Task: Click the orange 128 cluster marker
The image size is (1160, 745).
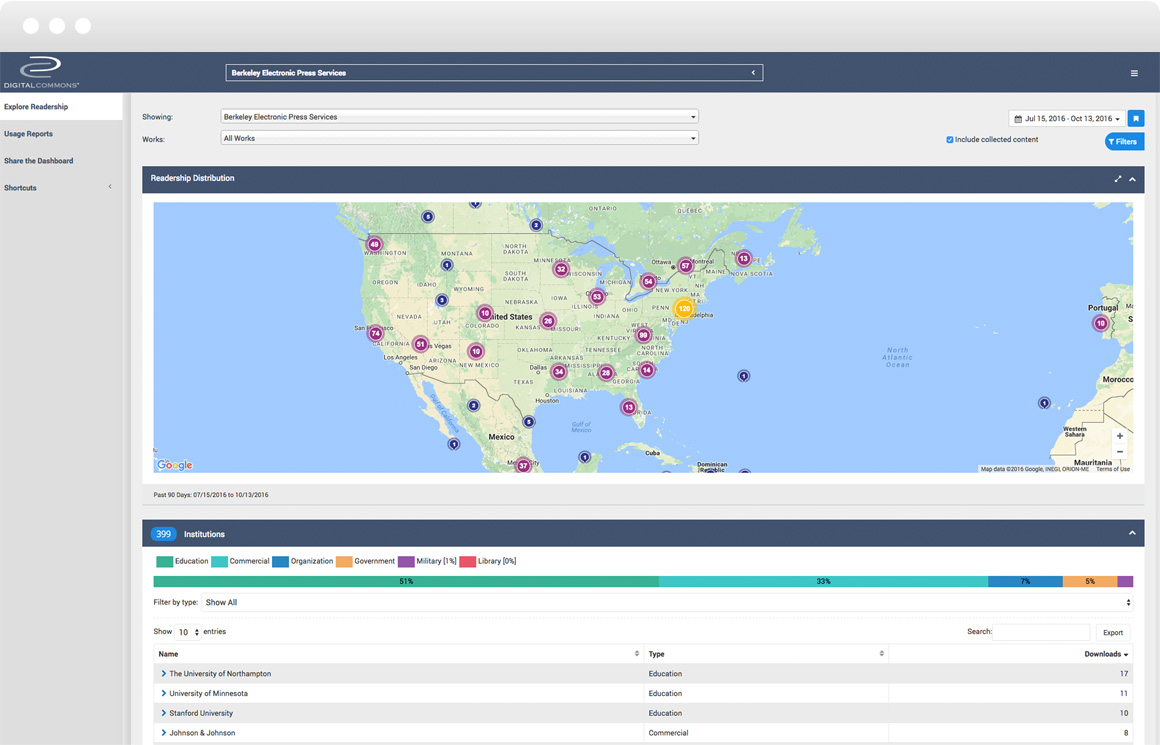Action: (x=683, y=309)
